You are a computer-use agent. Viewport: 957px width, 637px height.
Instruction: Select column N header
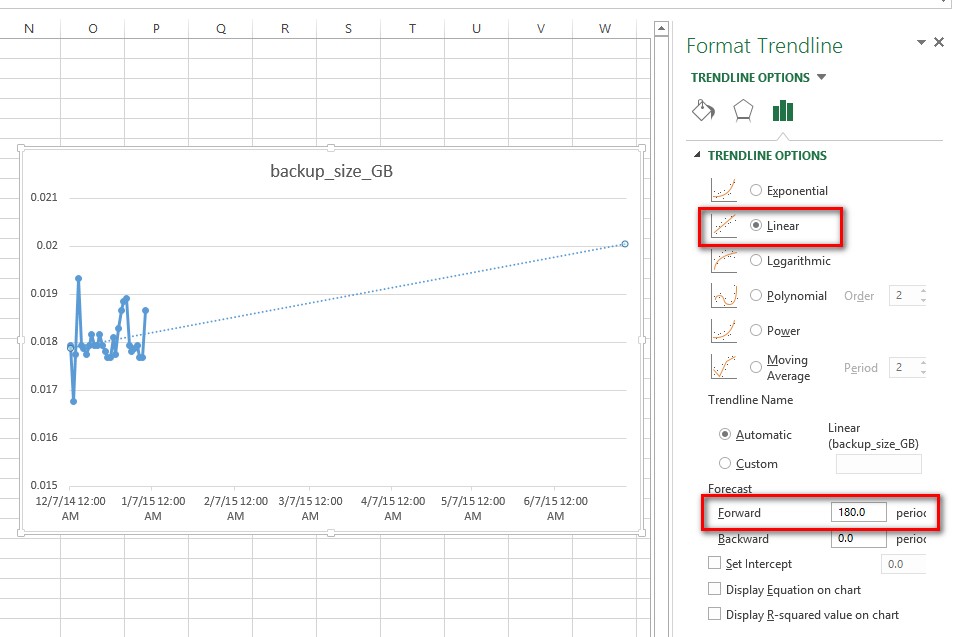[x=29, y=29]
